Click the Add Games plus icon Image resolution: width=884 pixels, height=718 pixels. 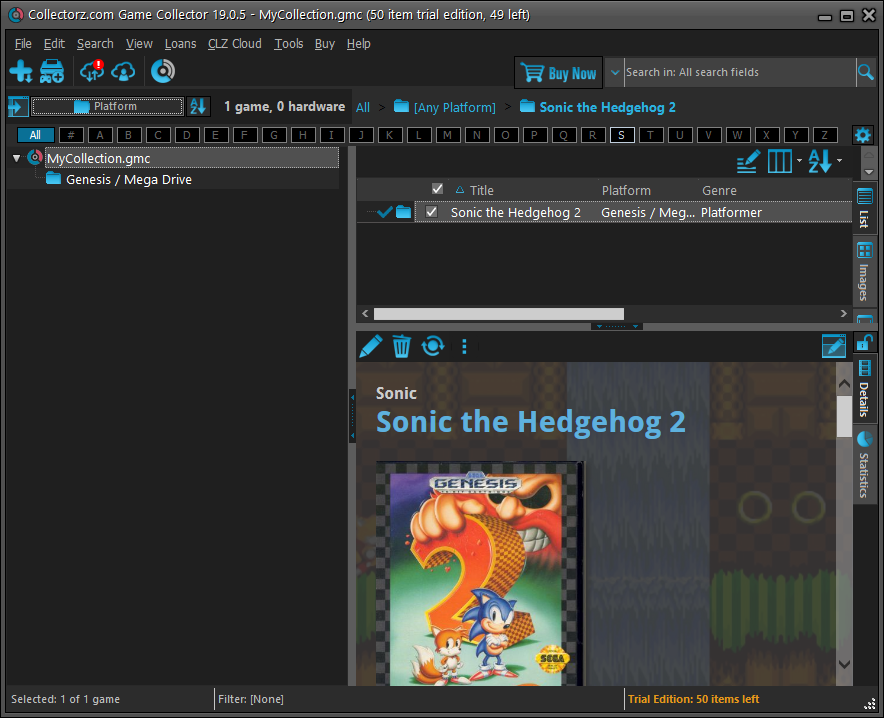[x=21, y=72]
